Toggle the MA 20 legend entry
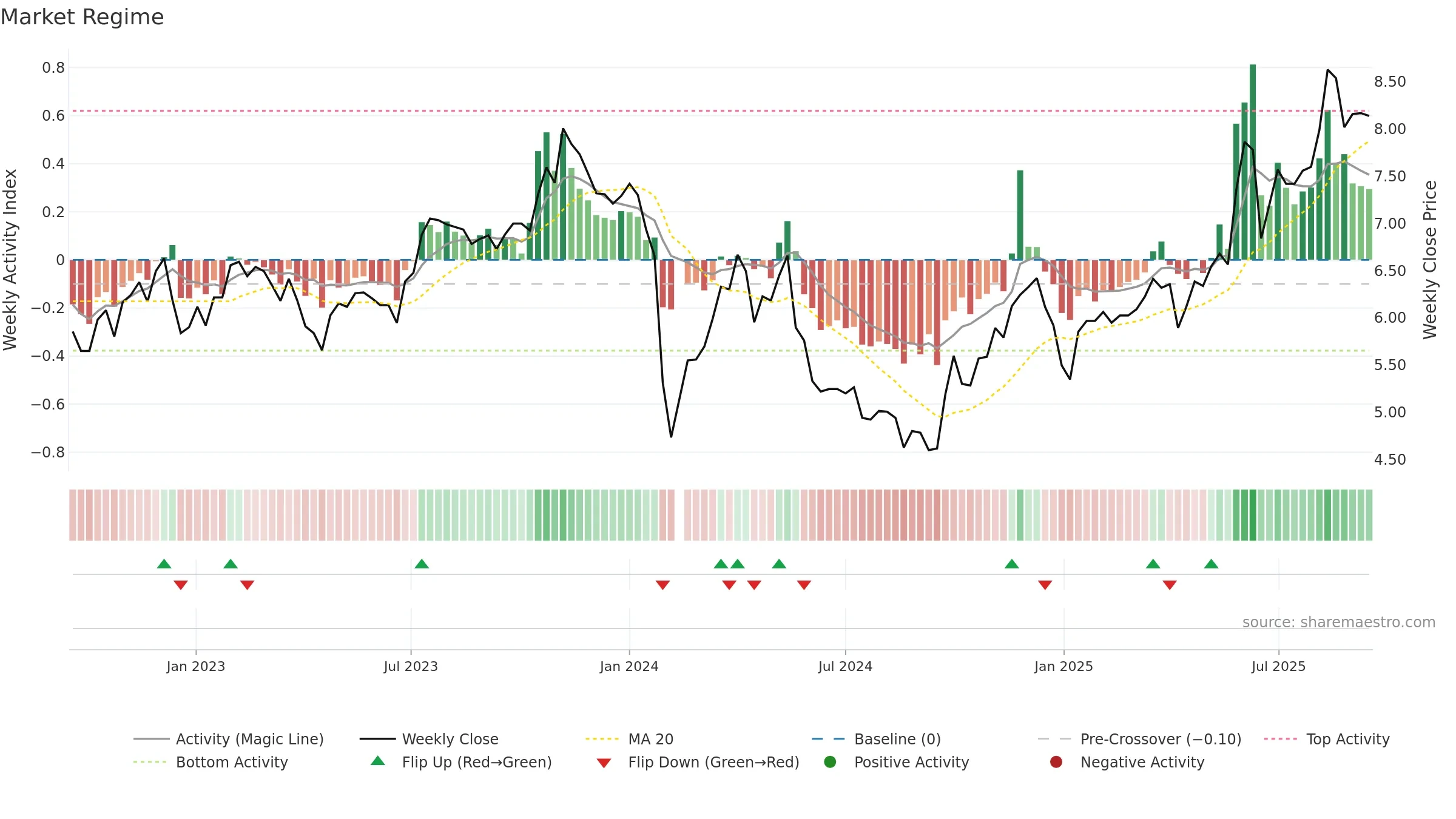The height and width of the screenshot is (819, 1456). click(629, 739)
